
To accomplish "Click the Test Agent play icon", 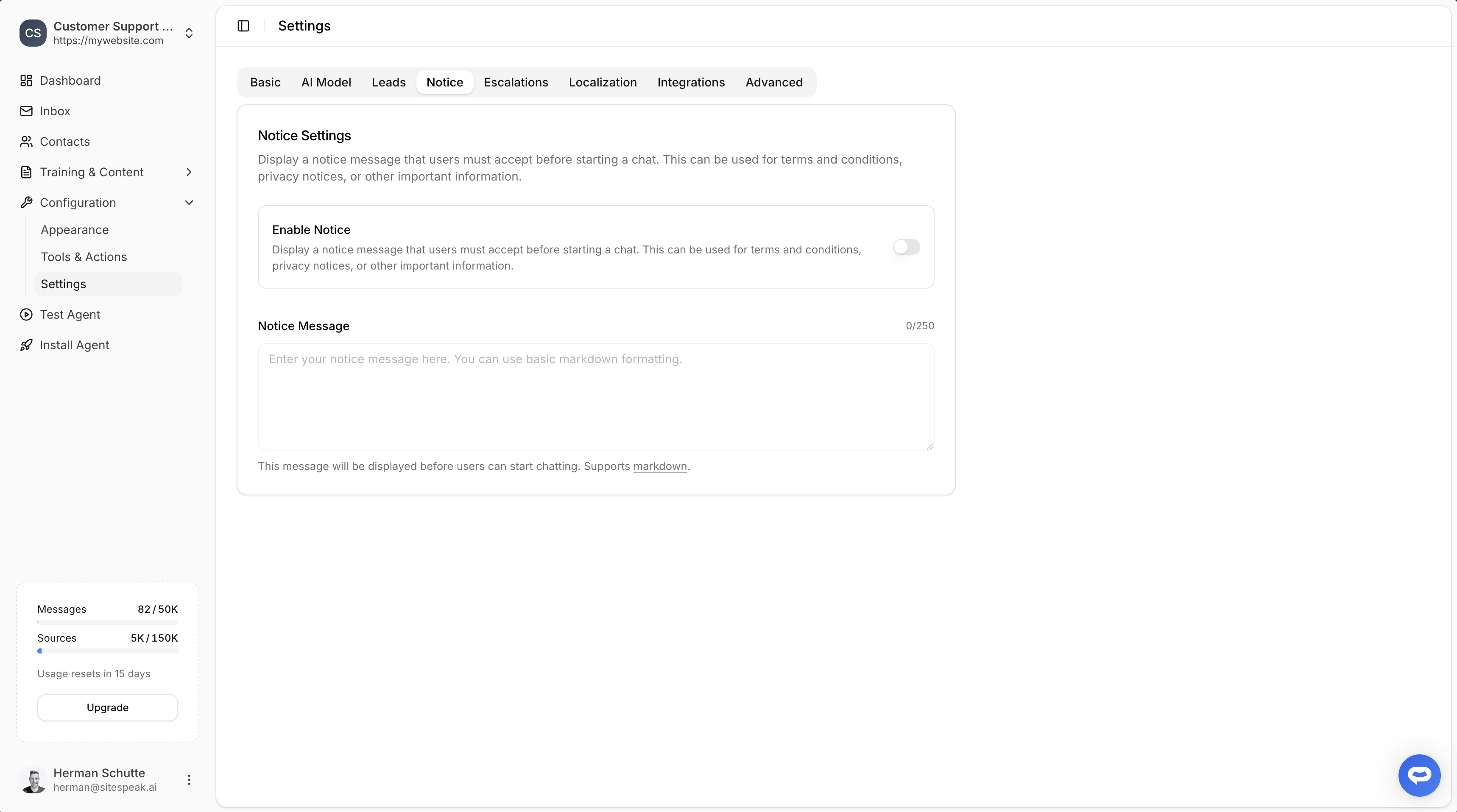I will pos(26,314).
